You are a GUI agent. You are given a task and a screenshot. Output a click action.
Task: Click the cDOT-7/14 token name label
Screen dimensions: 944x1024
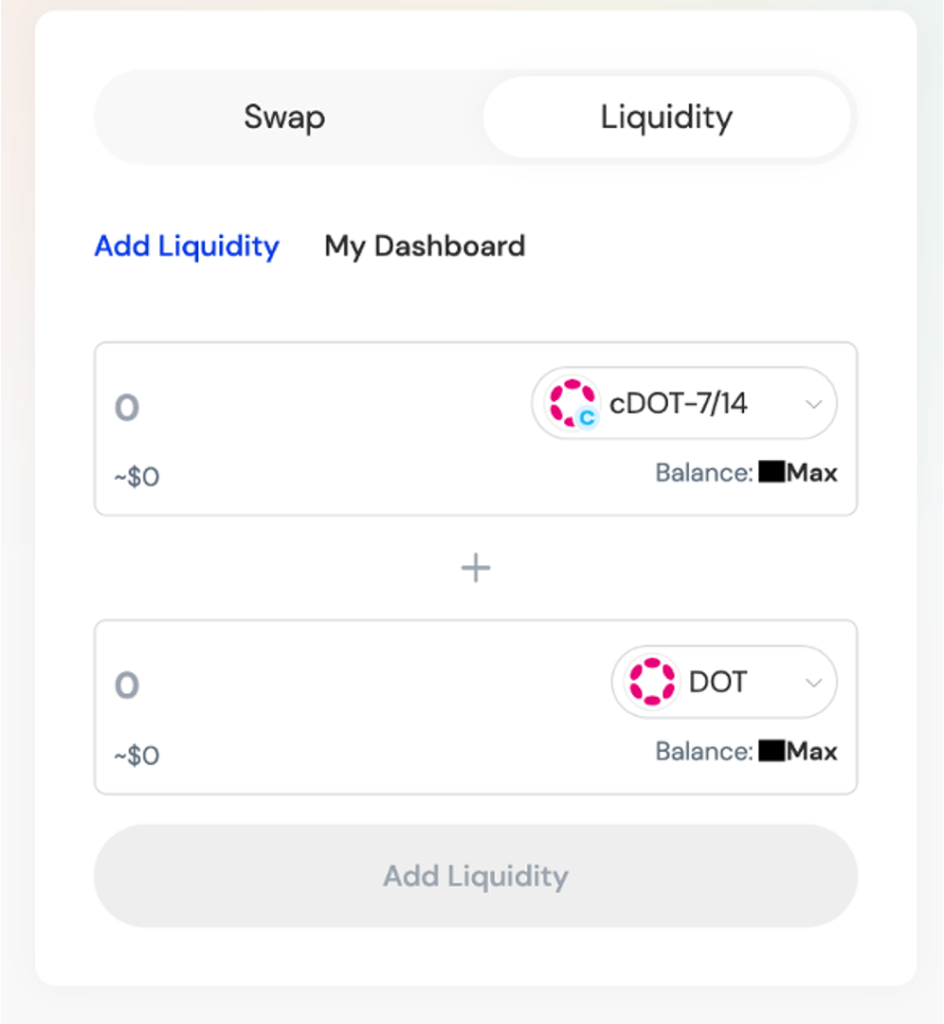(678, 404)
